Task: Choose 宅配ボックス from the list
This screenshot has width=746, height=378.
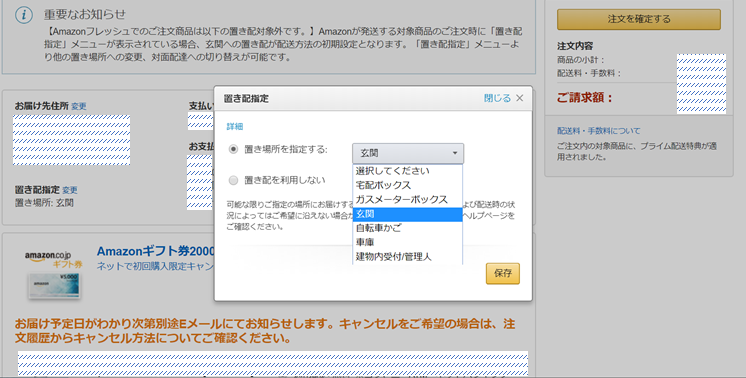Action: (x=408, y=185)
